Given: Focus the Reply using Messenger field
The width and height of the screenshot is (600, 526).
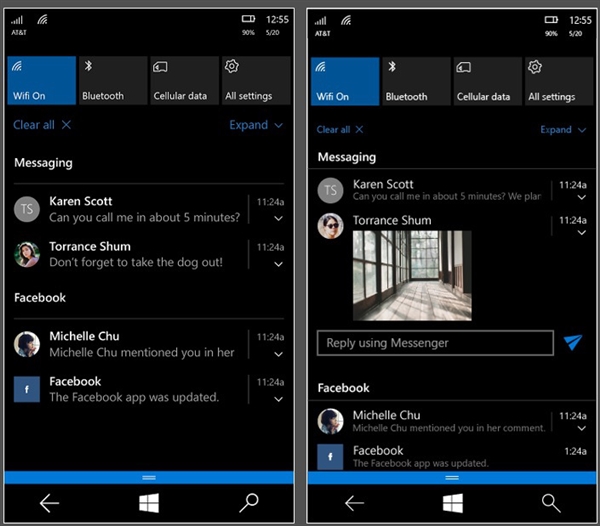Looking at the screenshot, I should [x=435, y=343].
